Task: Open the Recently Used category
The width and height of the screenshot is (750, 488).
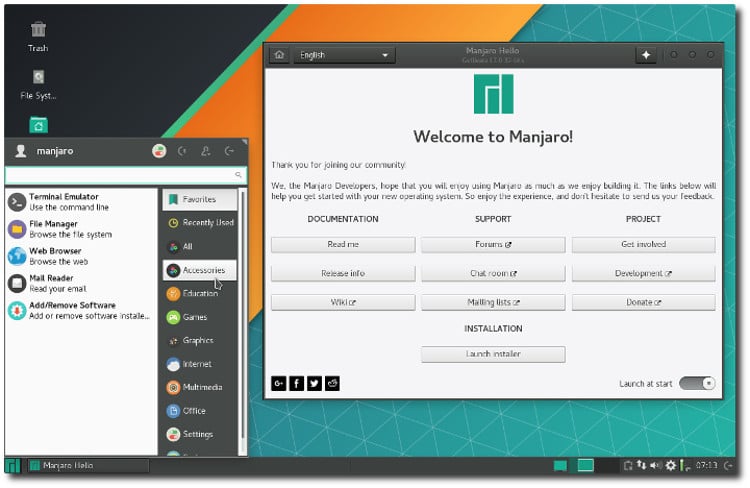Action: point(200,223)
